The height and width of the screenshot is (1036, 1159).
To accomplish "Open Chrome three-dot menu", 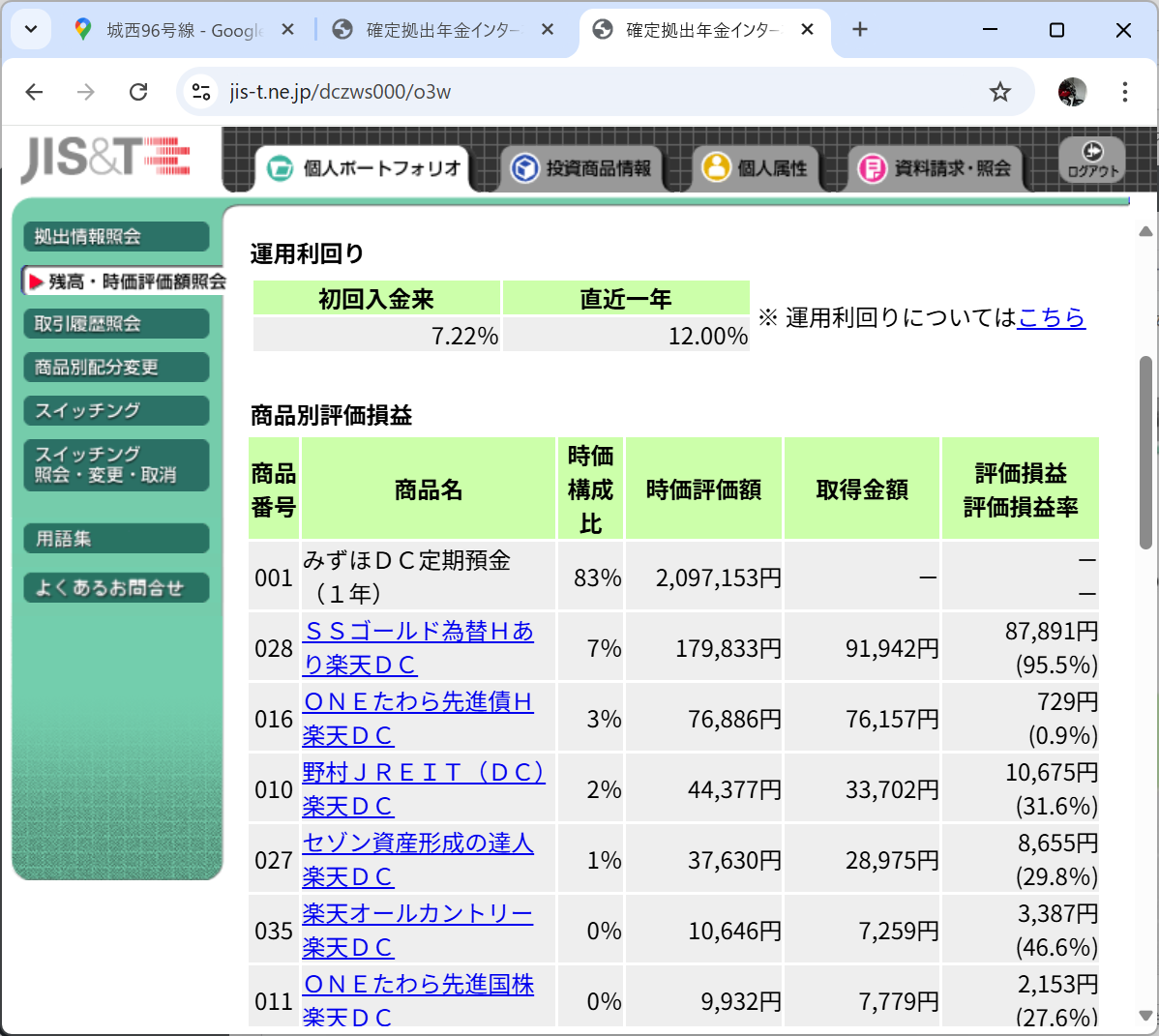I will pos(1124,92).
